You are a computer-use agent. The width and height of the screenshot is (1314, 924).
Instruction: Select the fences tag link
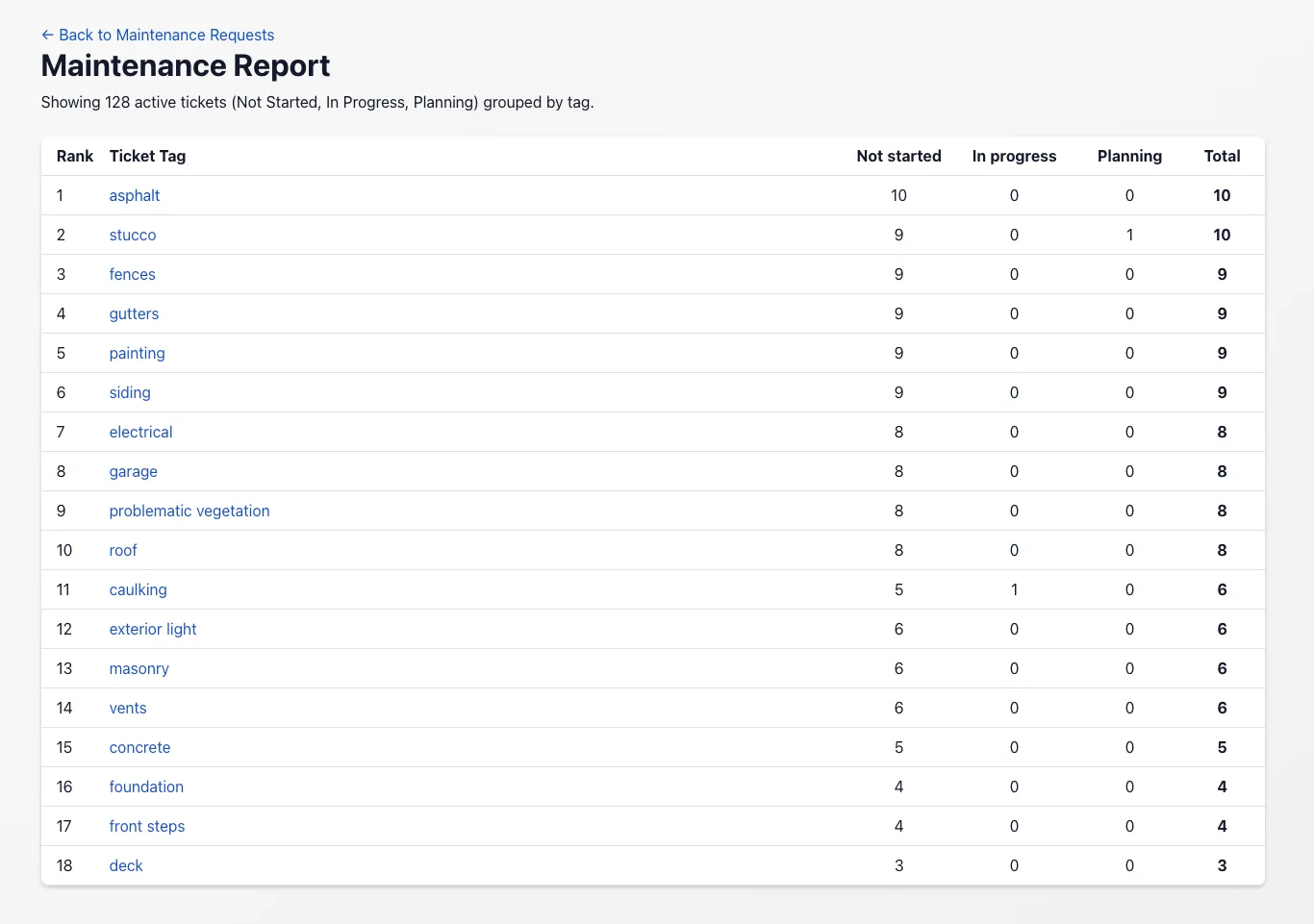(x=133, y=274)
